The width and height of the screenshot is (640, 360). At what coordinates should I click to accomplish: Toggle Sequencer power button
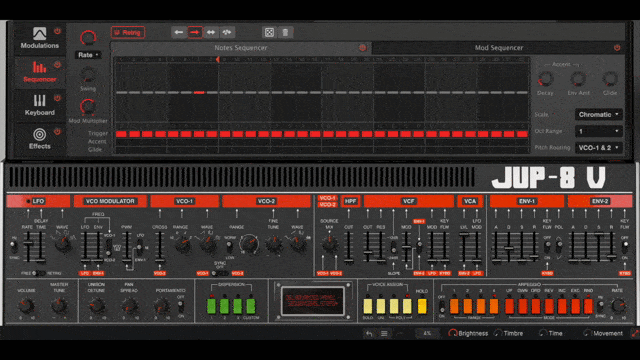58,64
